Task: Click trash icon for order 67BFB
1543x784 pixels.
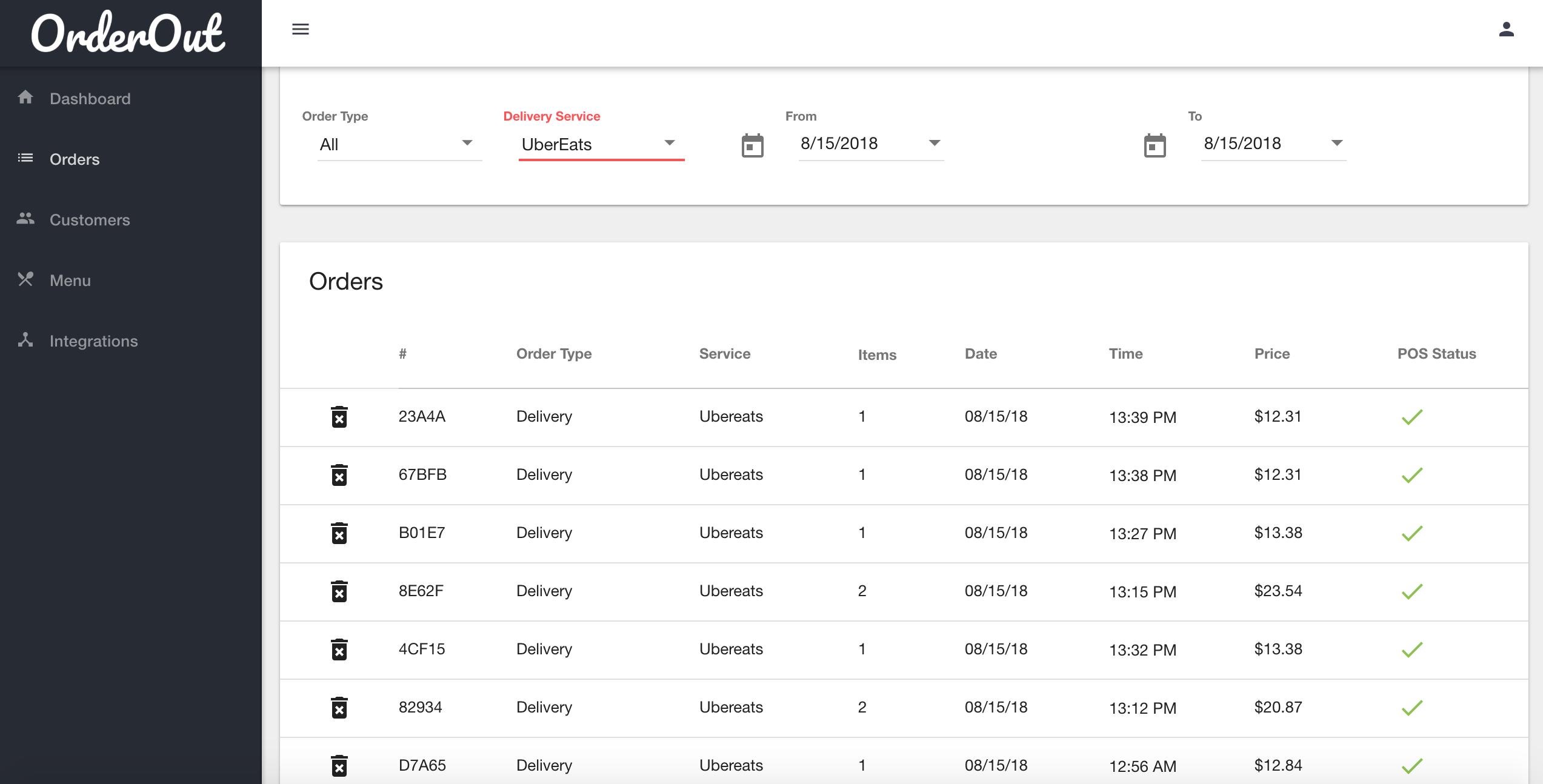Action: tap(339, 475)
